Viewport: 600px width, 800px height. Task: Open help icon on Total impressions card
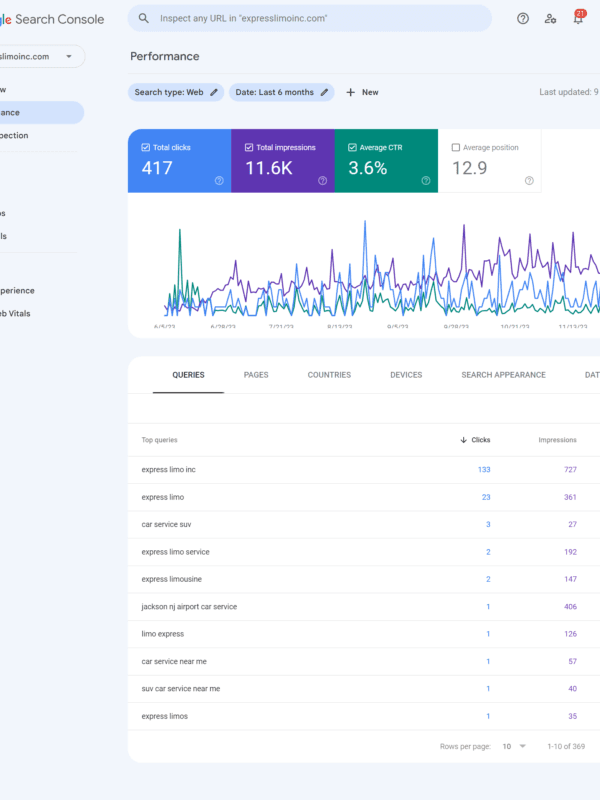click(322, 181)
